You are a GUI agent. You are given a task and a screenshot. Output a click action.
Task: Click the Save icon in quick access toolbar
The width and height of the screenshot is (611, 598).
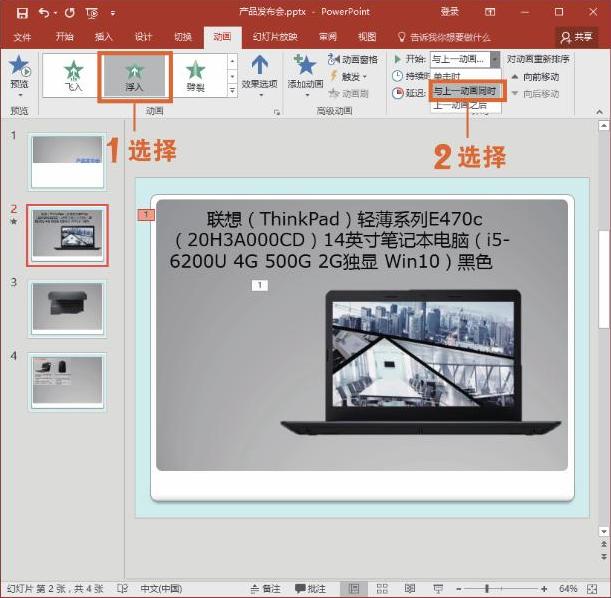coord(22,13)
